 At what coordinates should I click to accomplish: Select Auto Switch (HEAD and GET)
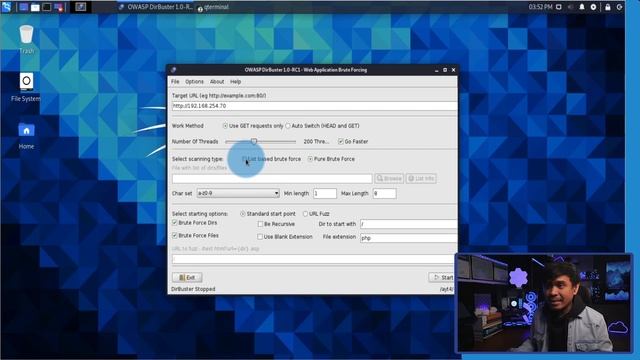(x=322, y=126)
